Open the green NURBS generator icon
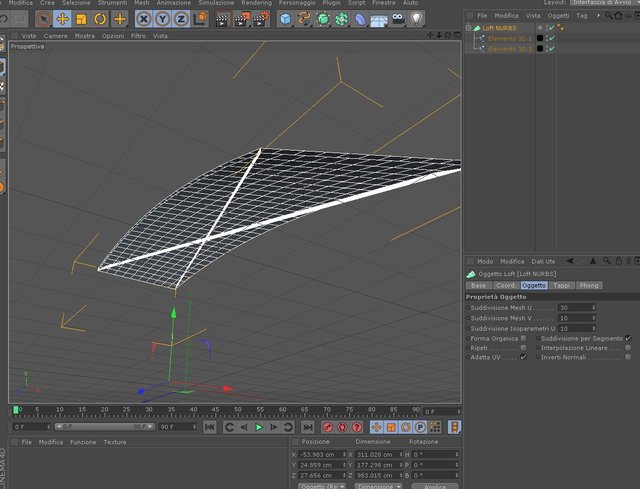The image size is (640, 489). point(323,19)
